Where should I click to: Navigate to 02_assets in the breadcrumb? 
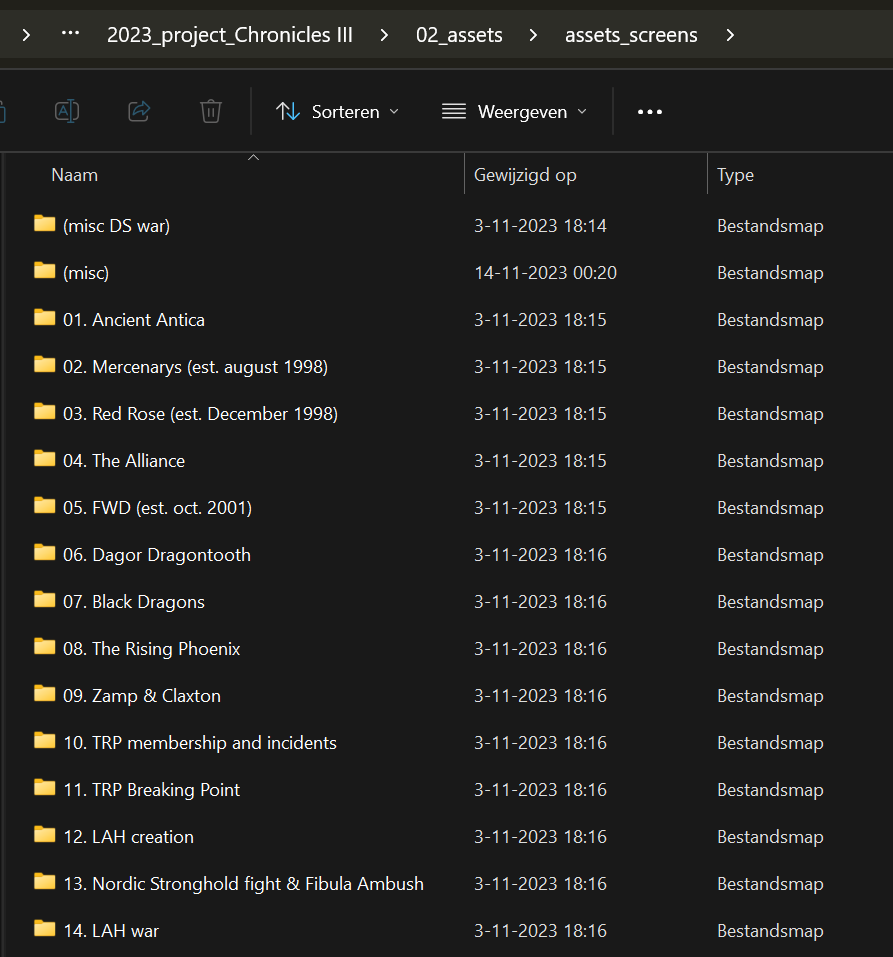[459, 35]
